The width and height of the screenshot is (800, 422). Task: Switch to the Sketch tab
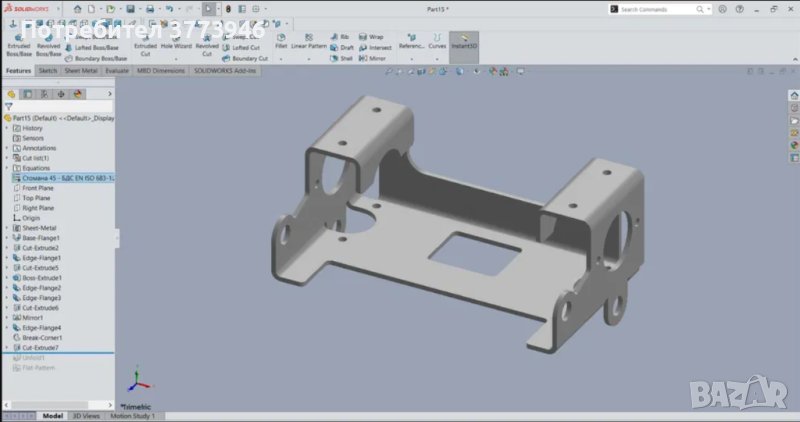point(48,72)
